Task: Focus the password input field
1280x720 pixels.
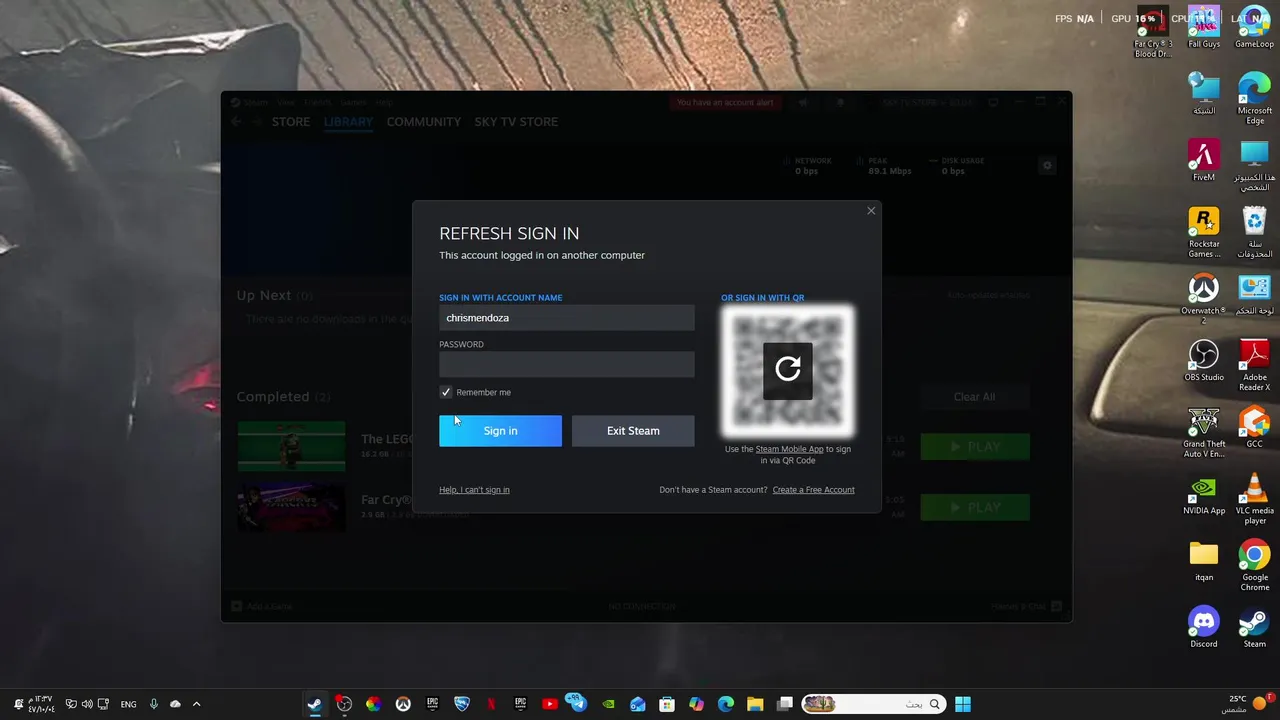Action: click(x=567, y=365)
